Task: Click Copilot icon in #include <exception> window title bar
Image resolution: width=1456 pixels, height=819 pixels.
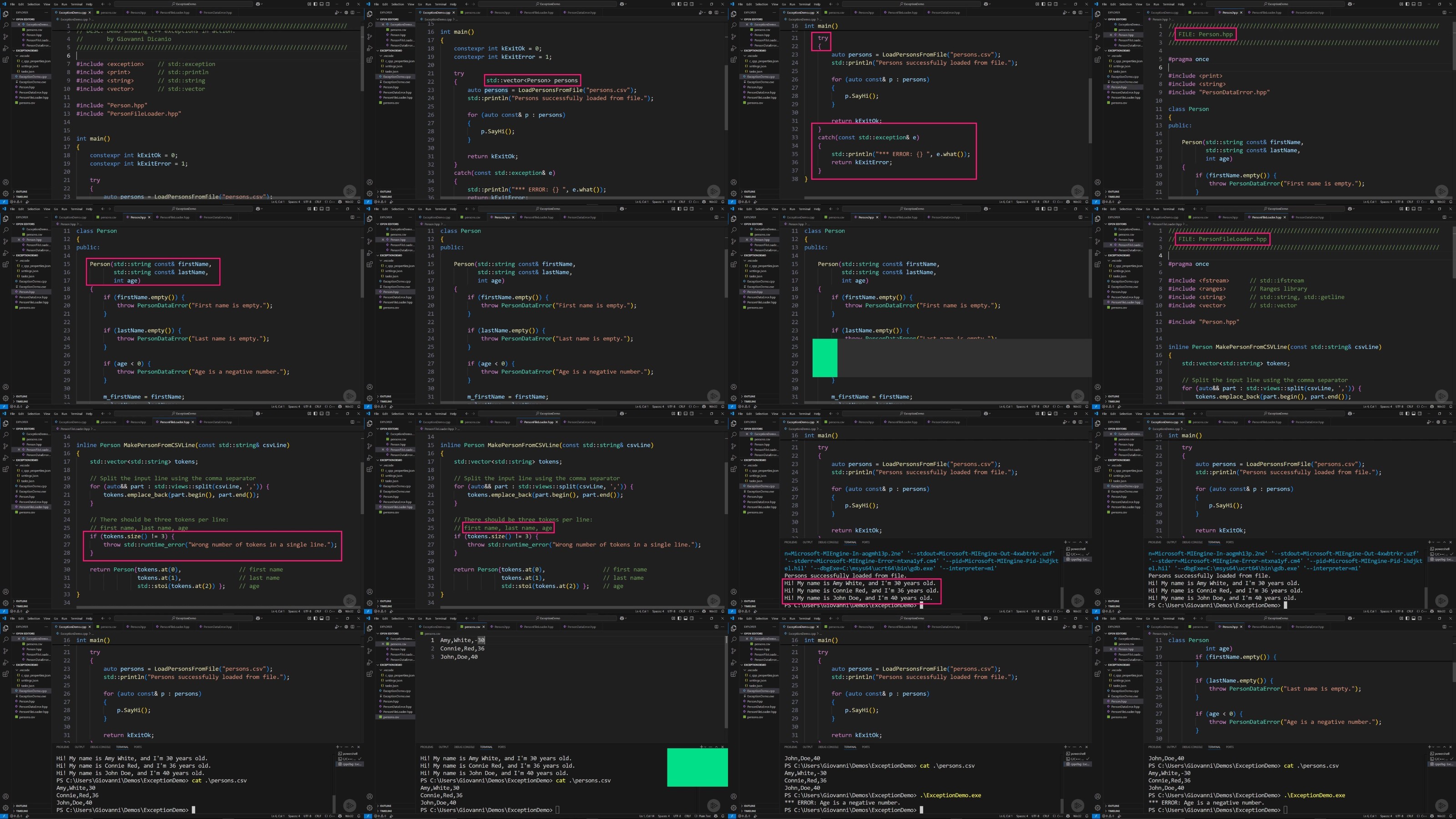Action: click(x=258, y=4)
